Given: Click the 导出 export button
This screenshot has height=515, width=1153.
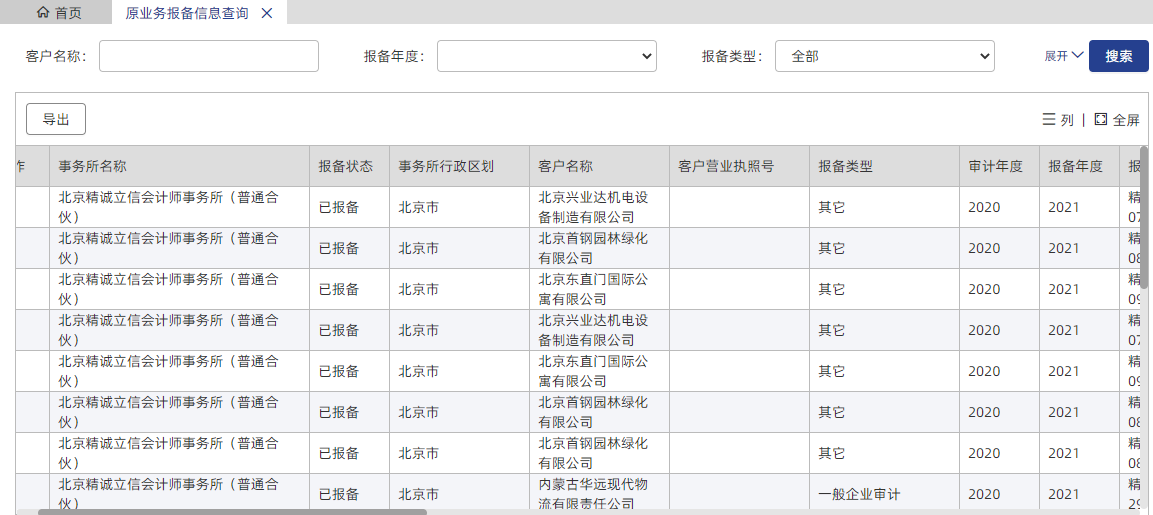Looking at the screenshot, I should pyautogui.click(x=56, y=119).
